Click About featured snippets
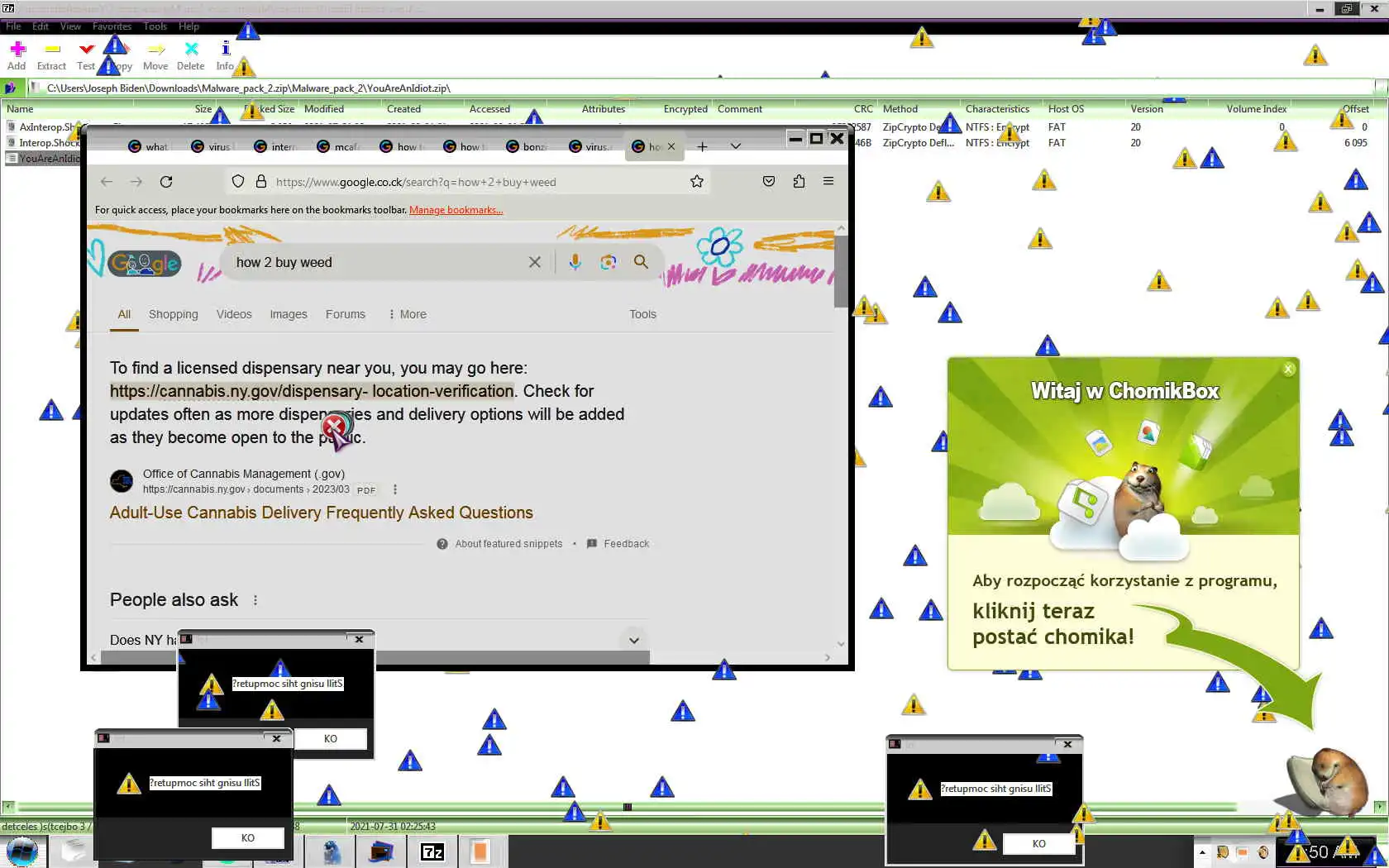Viewport: 1389px width, 868px height. click(500, 544)
